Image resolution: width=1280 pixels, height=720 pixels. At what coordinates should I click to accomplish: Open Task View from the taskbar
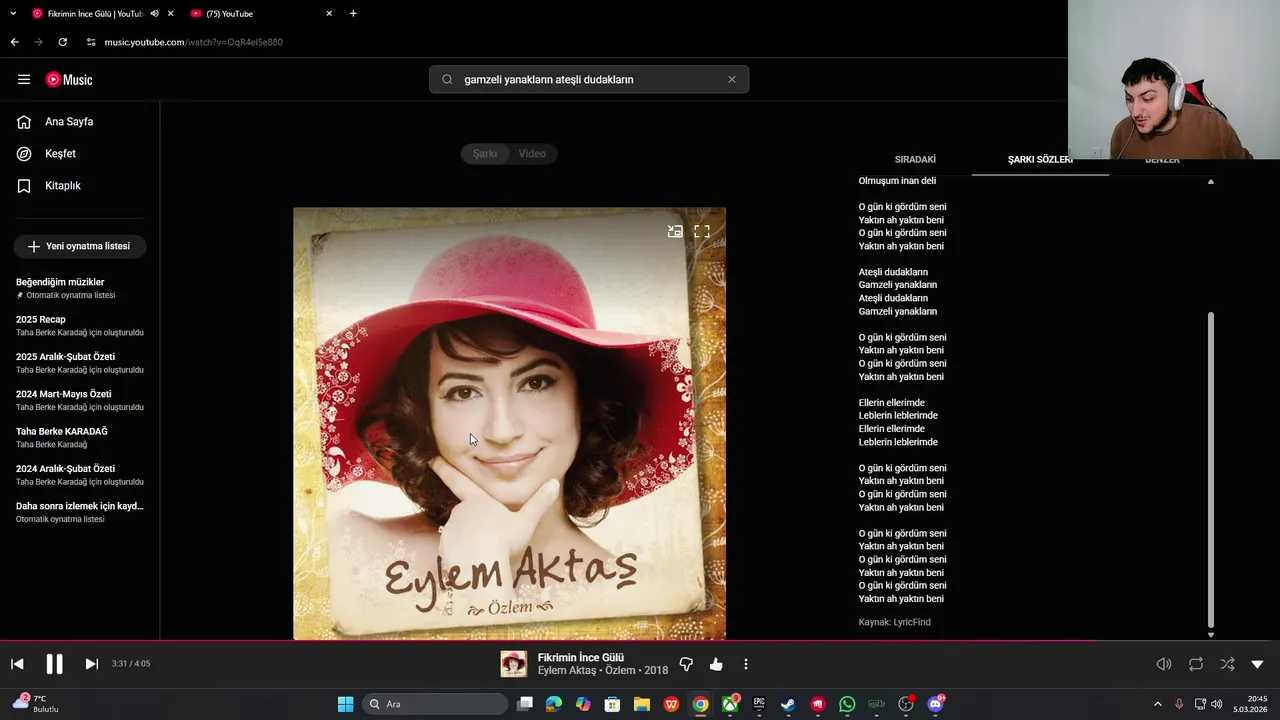[525, 704]
